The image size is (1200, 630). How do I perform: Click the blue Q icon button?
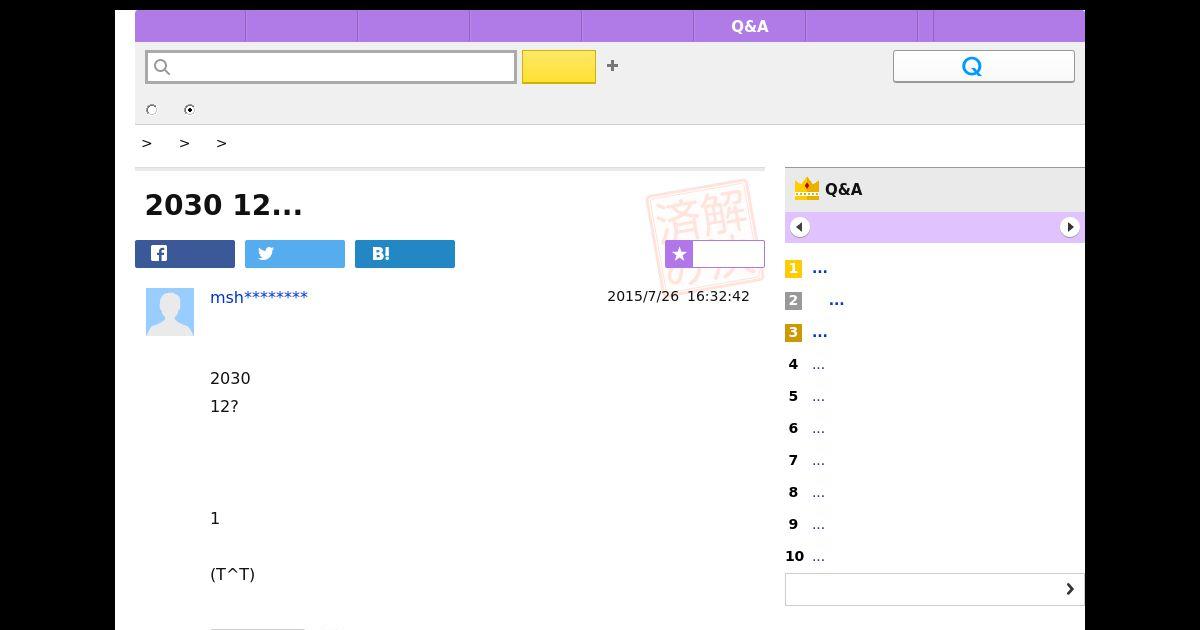[983, 66]
